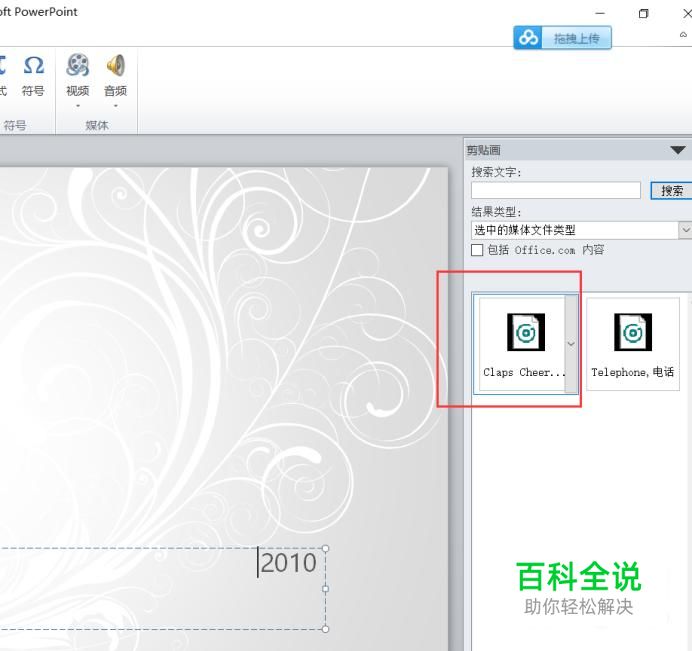Restore down the PowerPoint window
Image resolution: width=692 pixels, height=651 pixels.
coord(643,14)
